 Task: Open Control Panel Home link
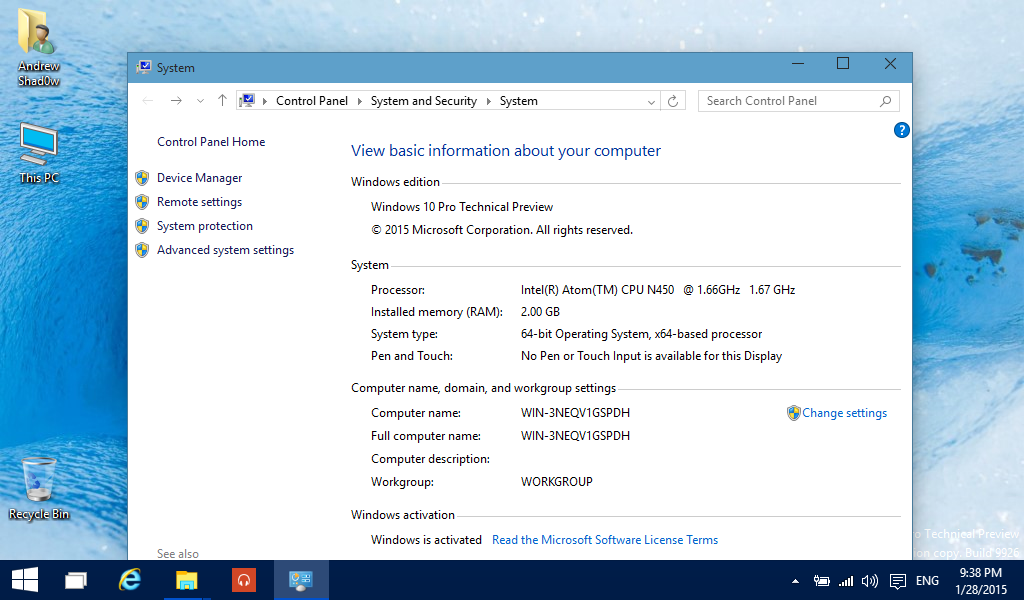click(211, 142)
